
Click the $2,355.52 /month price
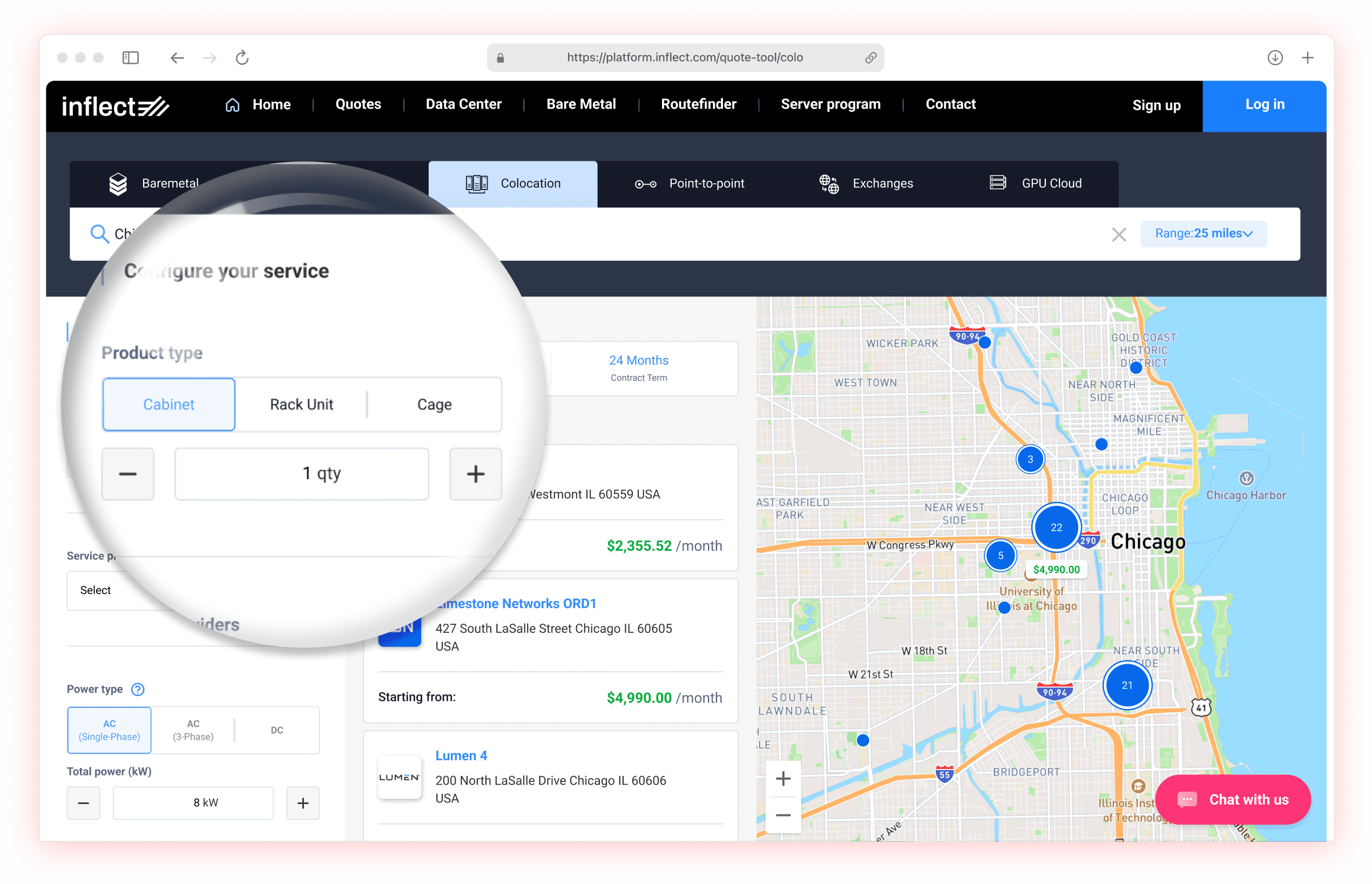(x=664, y=545)
